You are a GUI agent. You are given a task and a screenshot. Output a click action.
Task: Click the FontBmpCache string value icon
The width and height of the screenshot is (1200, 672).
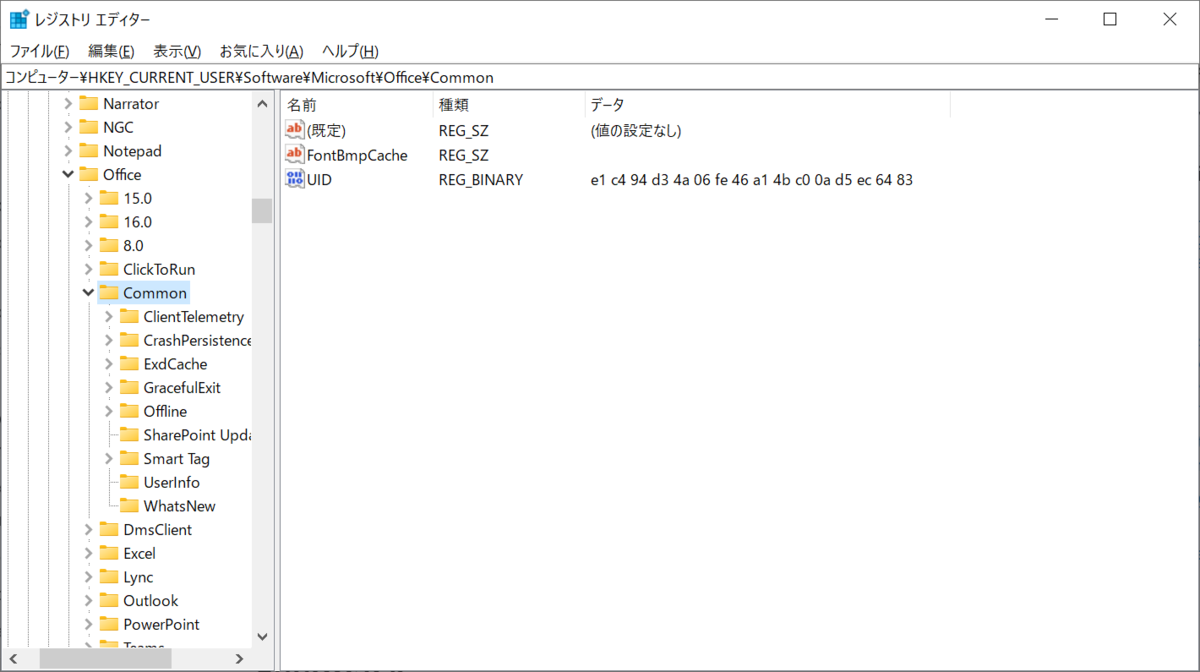[294, 155]
